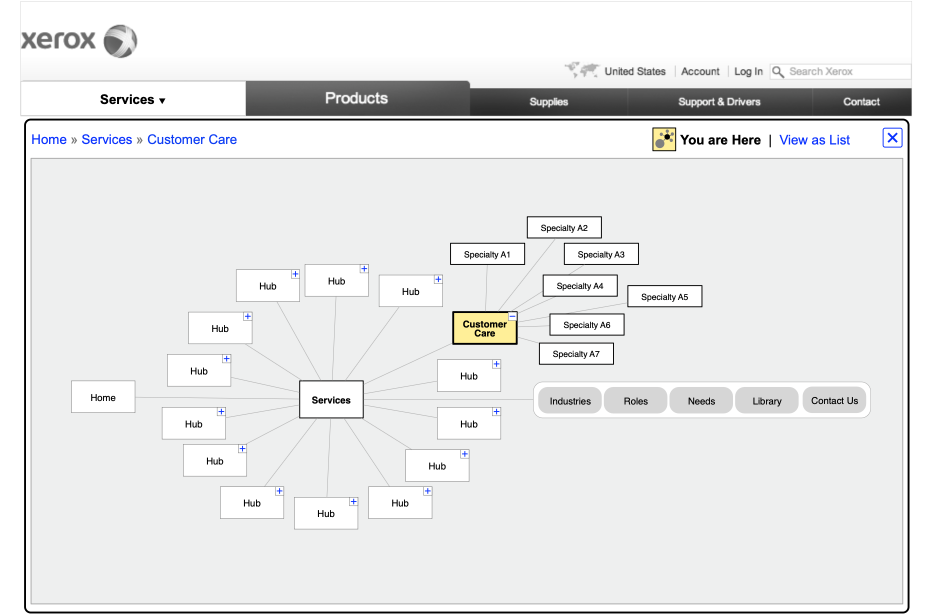Open the Services dropdown menu
Screen dimensions: 934x616
pyautogui.click(x=133, y=99)
